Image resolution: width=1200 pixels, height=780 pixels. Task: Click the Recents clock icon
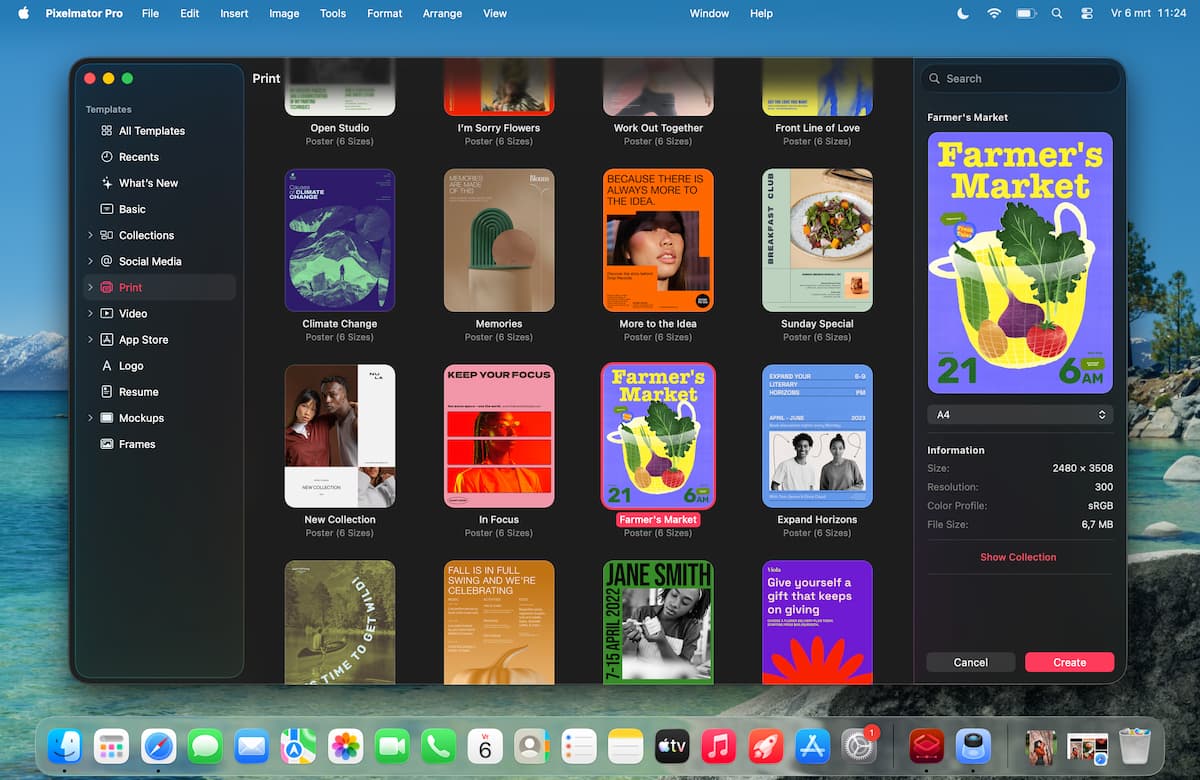[107, 157]
